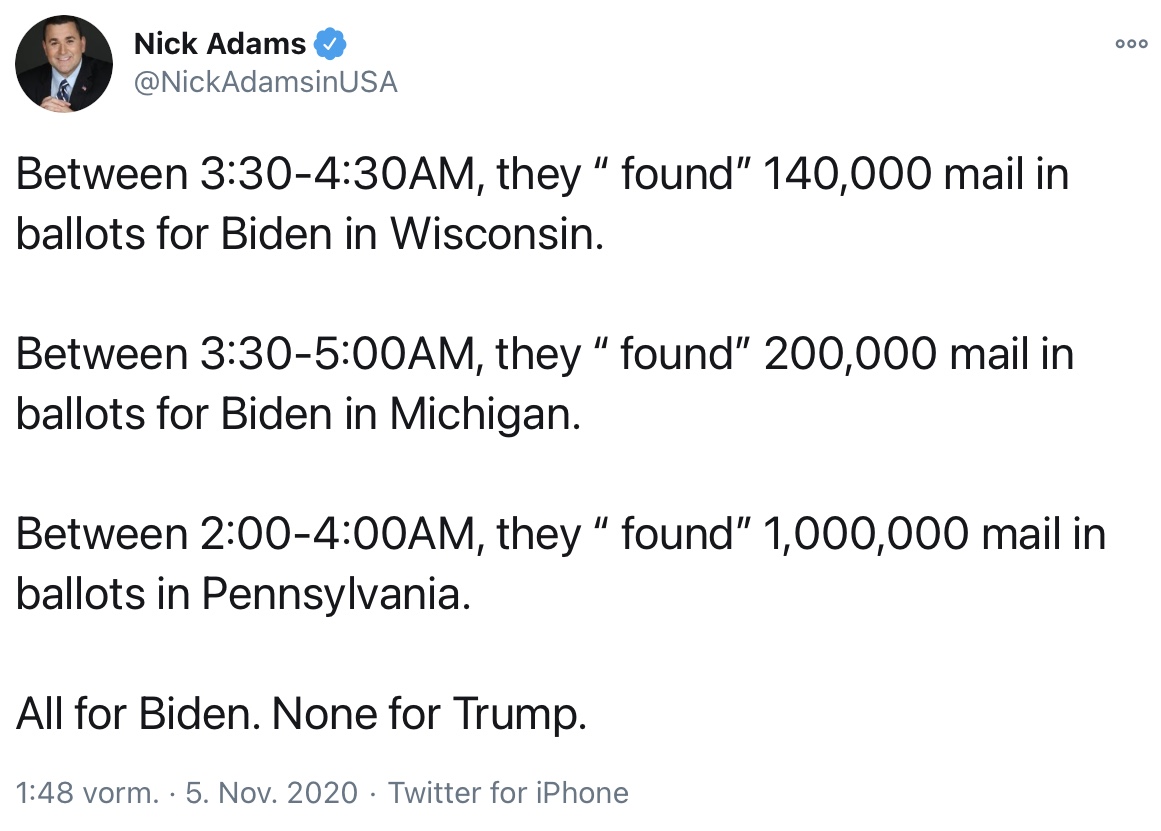Image resolution: width=1161 pixels, height=831 pixels.
Task: Click the word Wisconsin in the tweet
Action: (x=497, y=235)
